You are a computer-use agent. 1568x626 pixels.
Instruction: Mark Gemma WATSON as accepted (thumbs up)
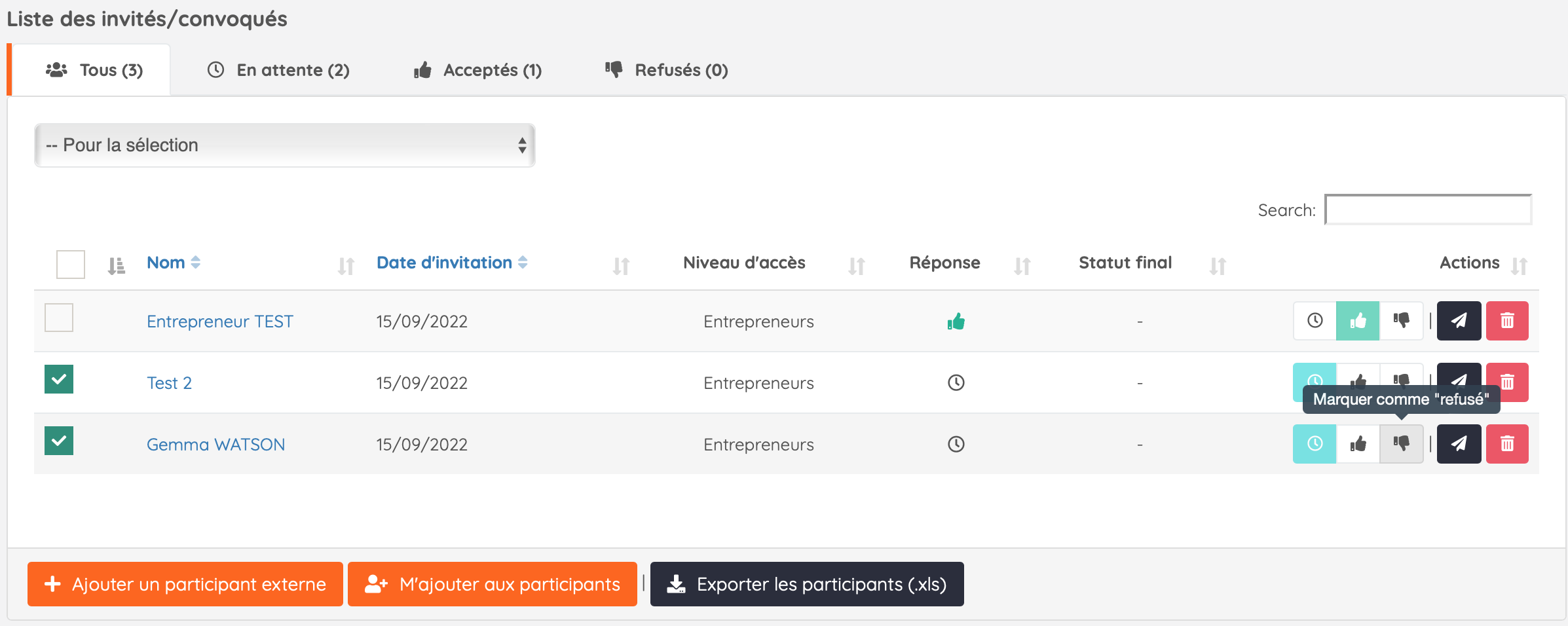click(x=1358, y=444)
